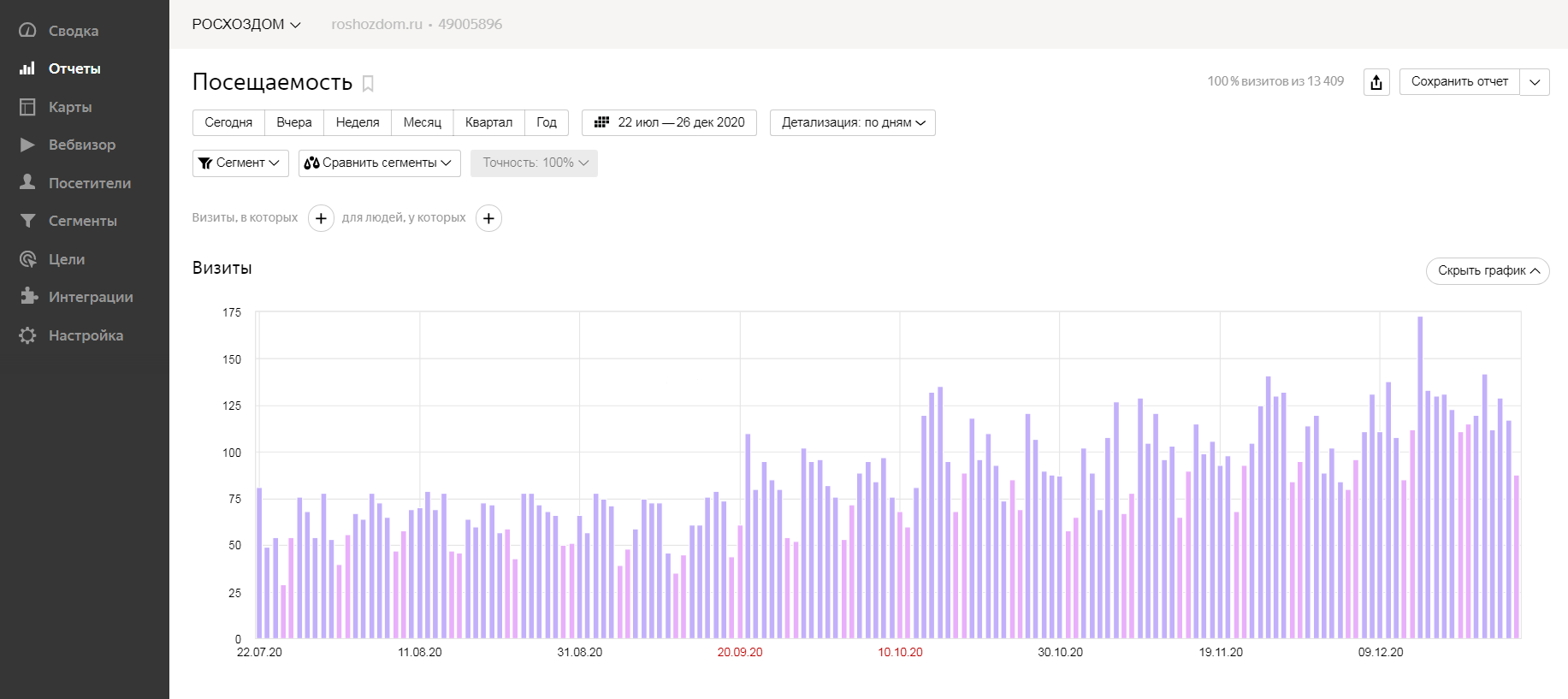Click the Сохранить отчет button
The image size is (1568, 699).
[x=1459, y=82]
